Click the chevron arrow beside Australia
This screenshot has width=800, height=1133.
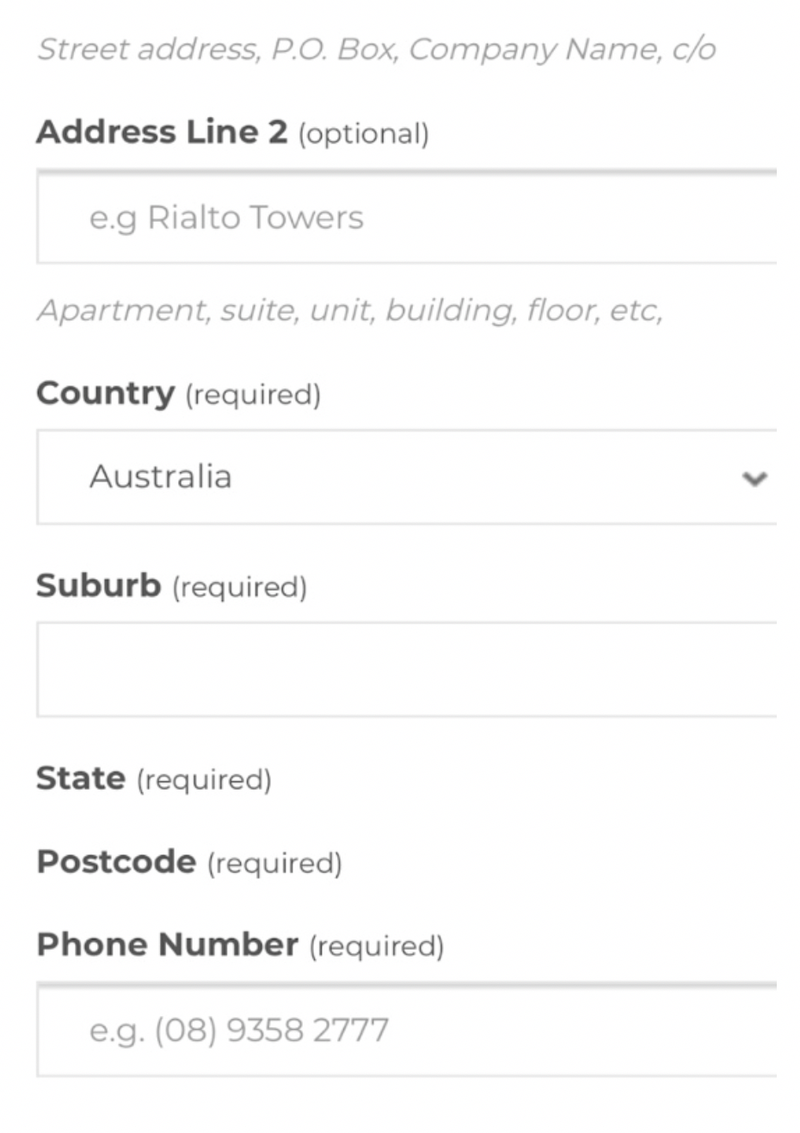[x=754, y=478]
